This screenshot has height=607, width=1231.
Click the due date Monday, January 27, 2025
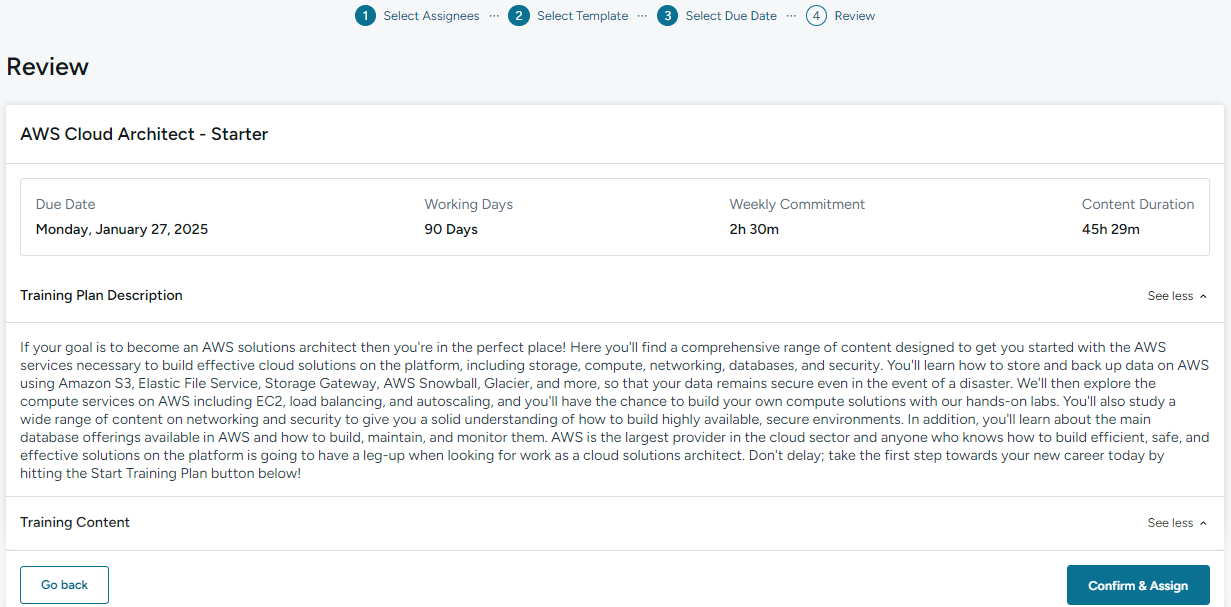122,229
